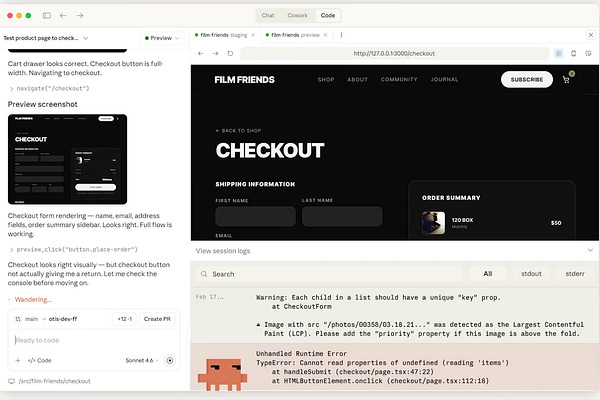This screenshot has height=400, width=600.
Task: Click the Code mode selector
Action: click(39, 360)
